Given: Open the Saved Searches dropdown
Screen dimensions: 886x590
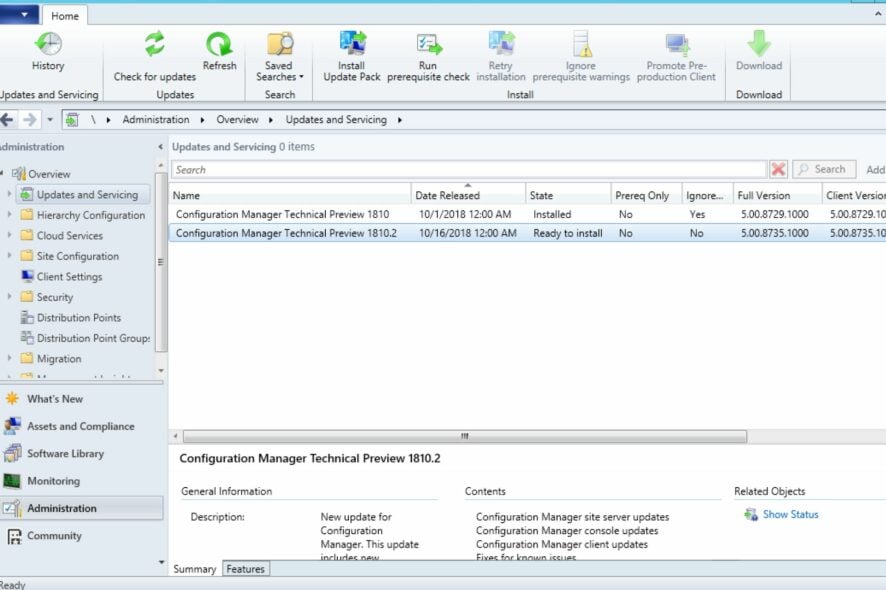Looking at the screenshot, I should coord(279,55).
